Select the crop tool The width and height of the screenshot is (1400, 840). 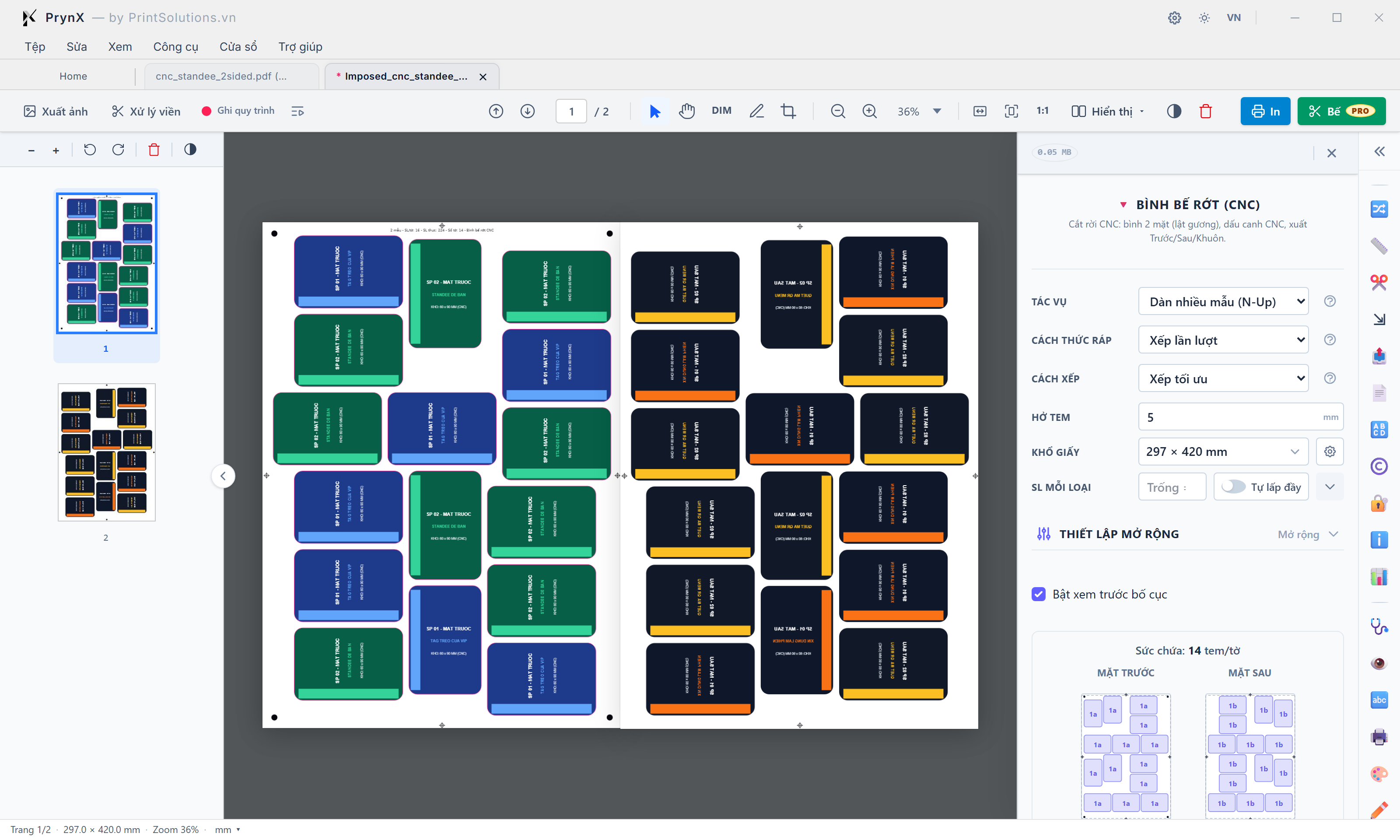788,111
